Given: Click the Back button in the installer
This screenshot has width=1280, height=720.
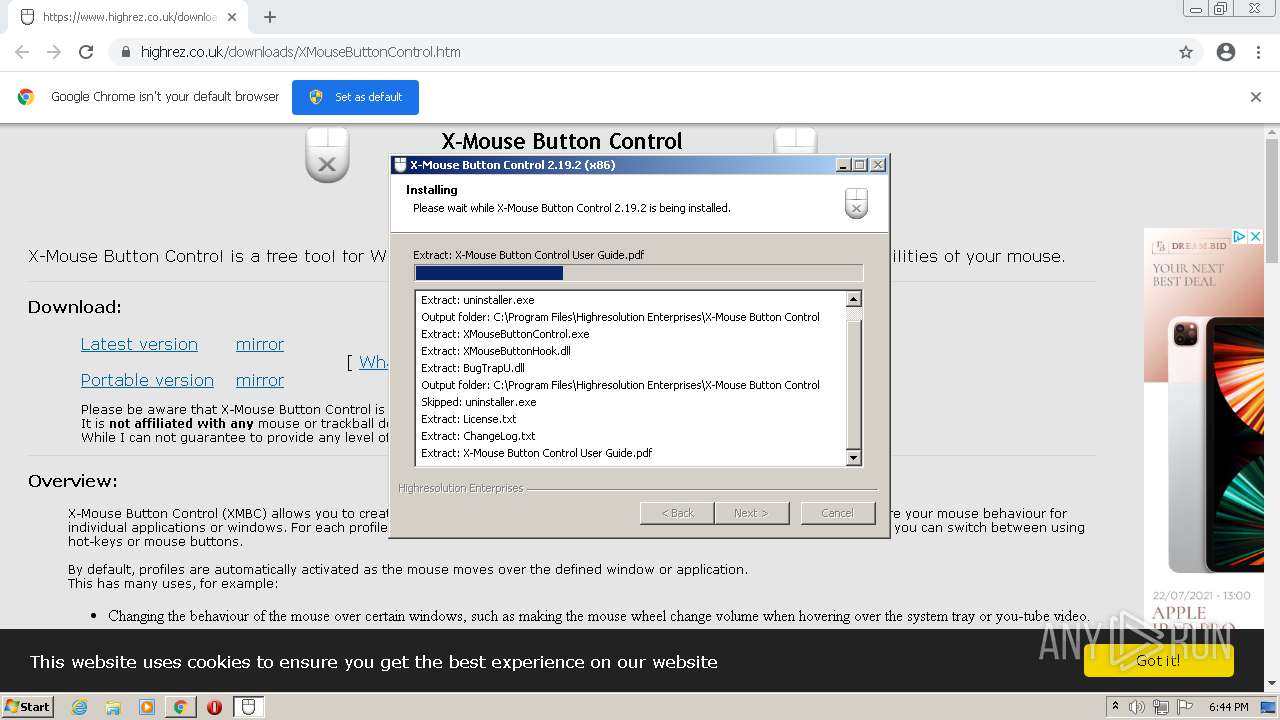Looking at the screenshot, I should point(677,513).
